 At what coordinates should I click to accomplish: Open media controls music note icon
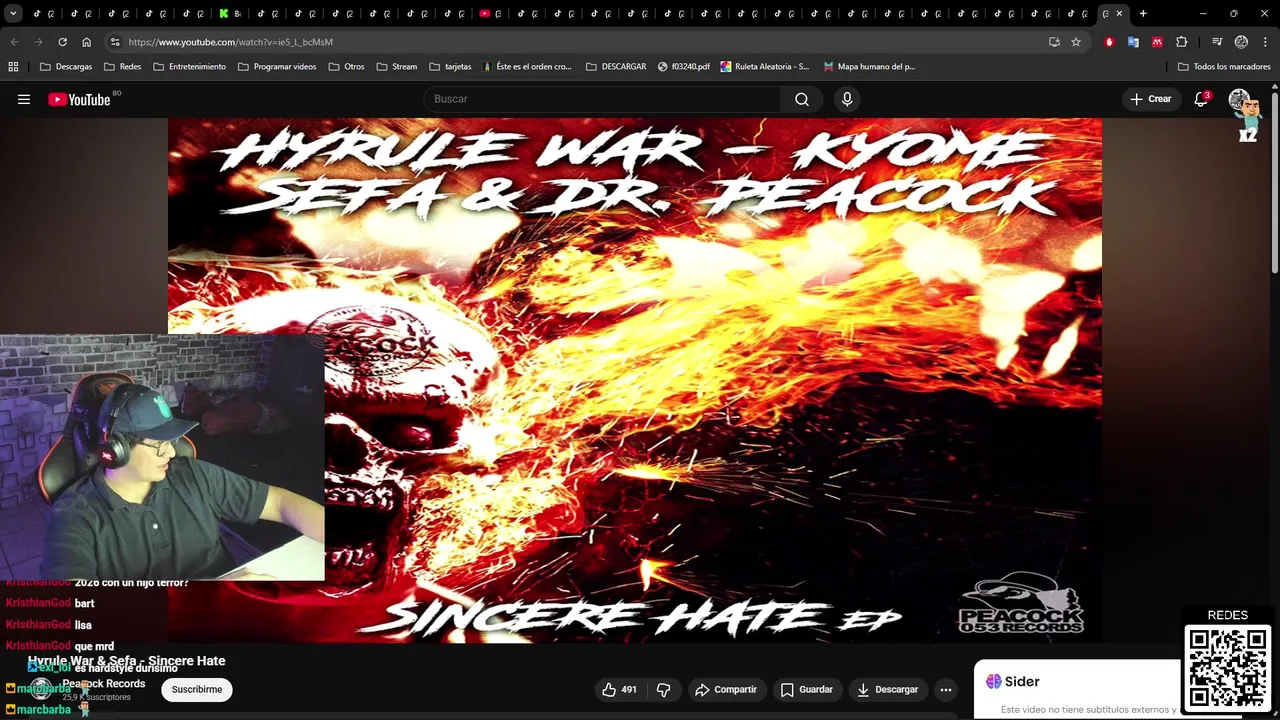pos(1217,42)
